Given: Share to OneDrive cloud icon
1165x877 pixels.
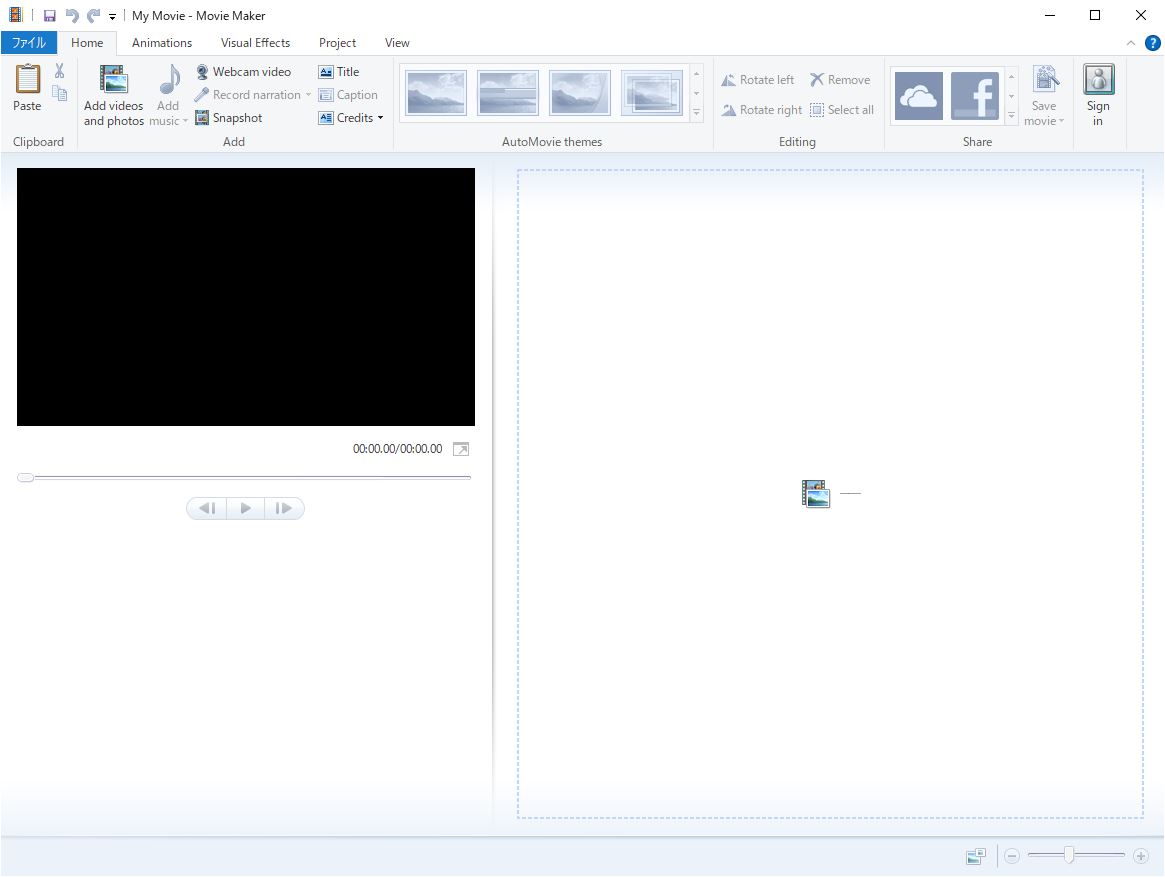Looking at the screenshot, I should coord(919,96).
